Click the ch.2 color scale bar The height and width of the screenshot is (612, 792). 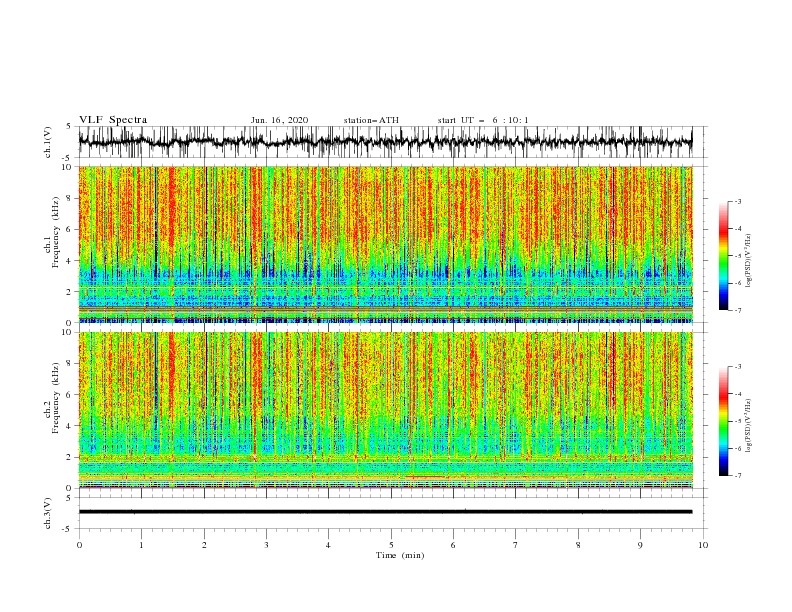pyautogui.click(x=723, y=421)
